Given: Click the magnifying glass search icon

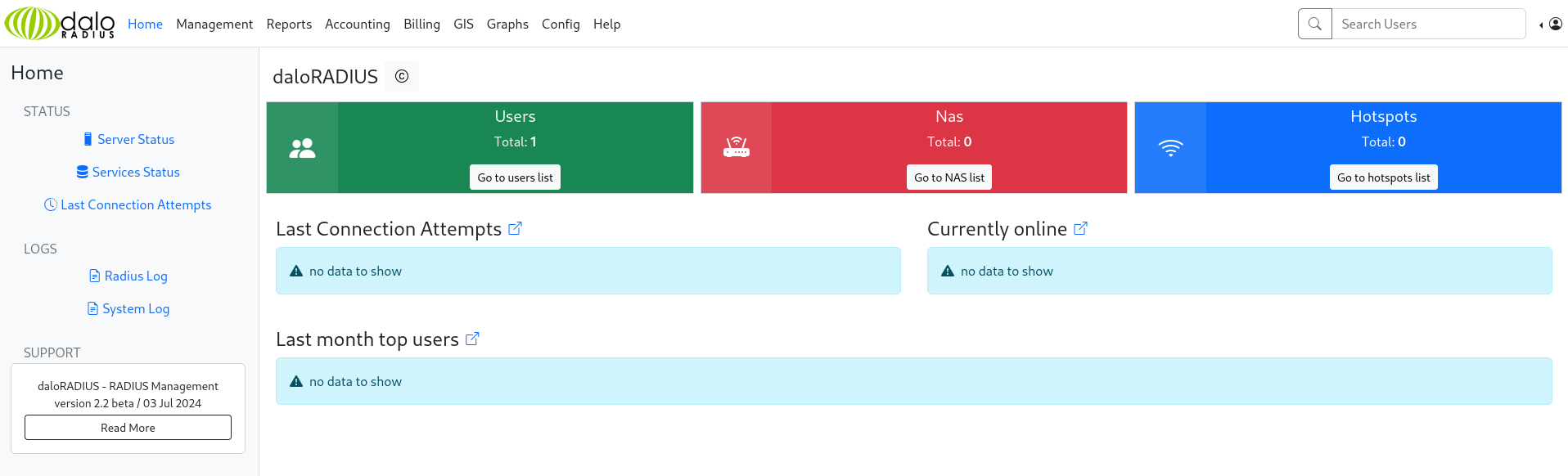Looking at the screenshot, I should point(1315,24).
